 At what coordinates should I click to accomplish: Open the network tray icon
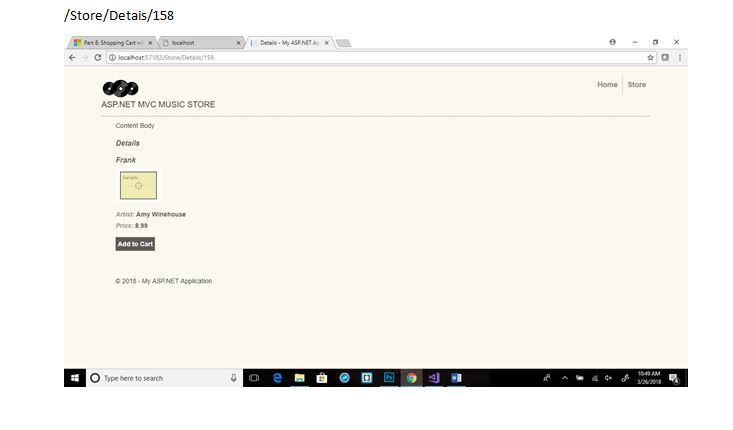(x=595, y=378)
